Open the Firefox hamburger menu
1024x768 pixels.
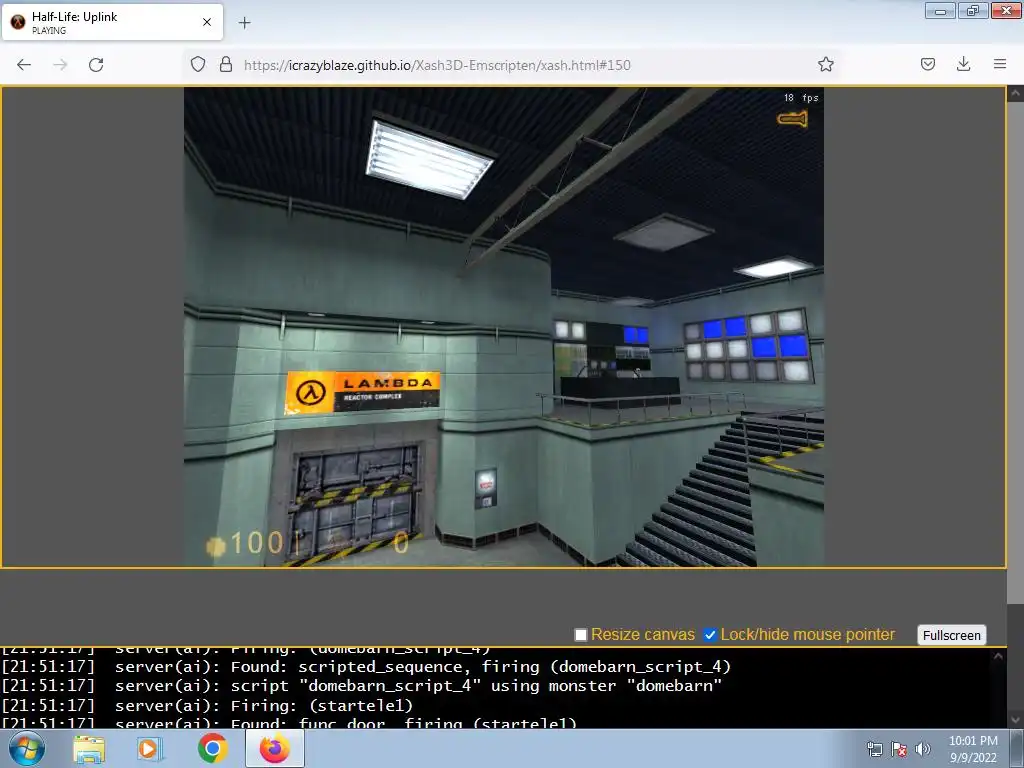point(1000,64)
